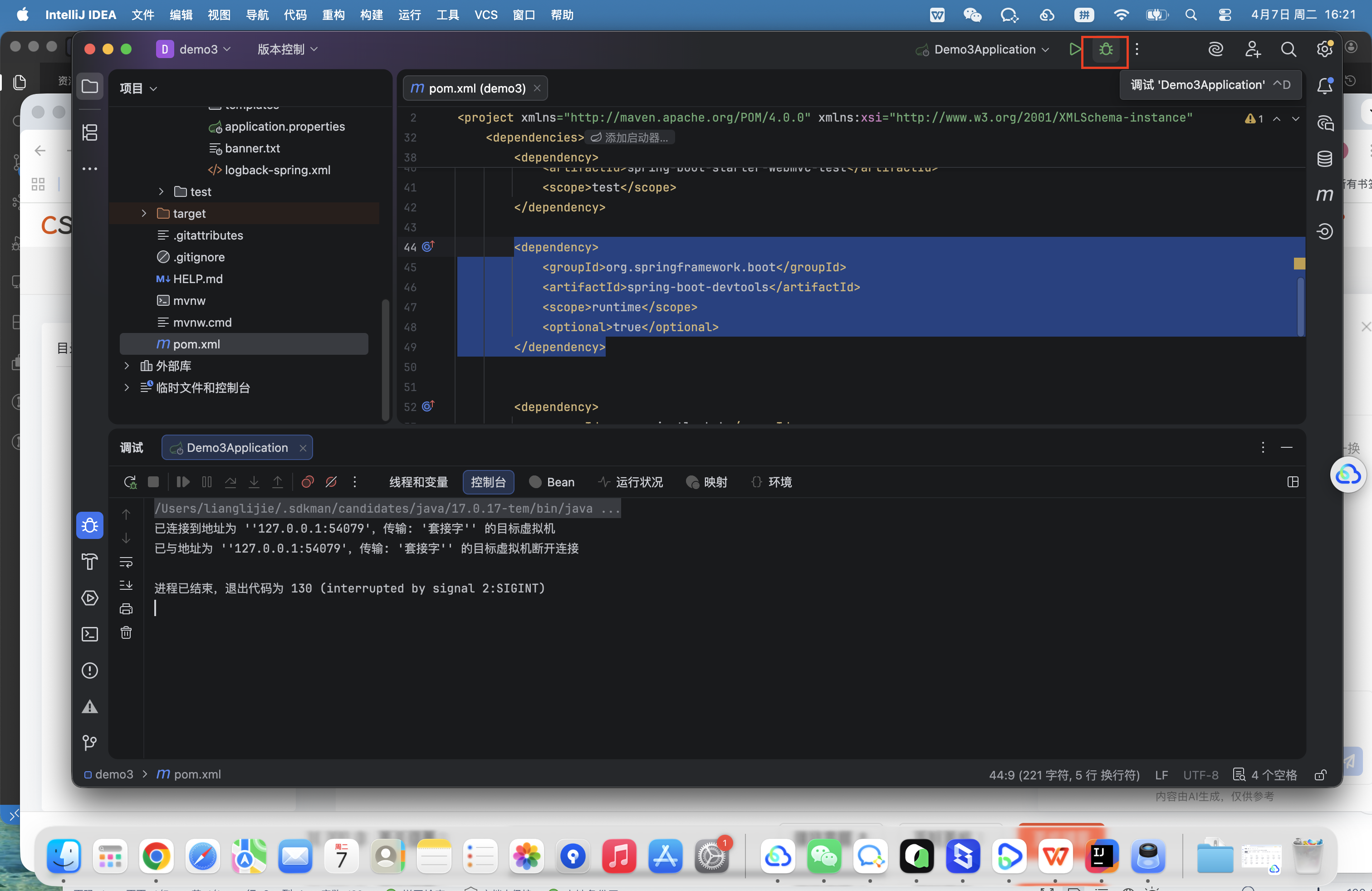The image size is (1372, 891).
Task: Toggle mute breakpoints
Action: [331, 482]
